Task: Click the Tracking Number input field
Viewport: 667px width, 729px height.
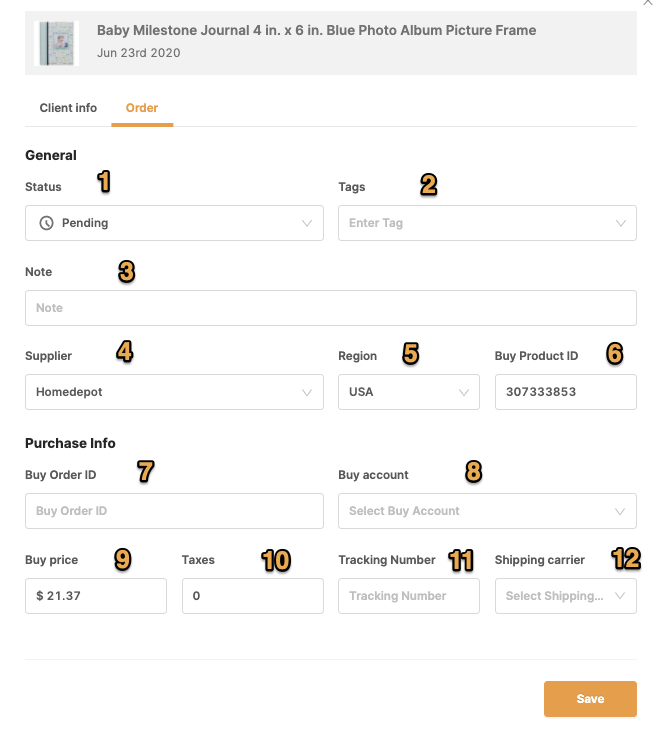Action: (x=409, y=596)
